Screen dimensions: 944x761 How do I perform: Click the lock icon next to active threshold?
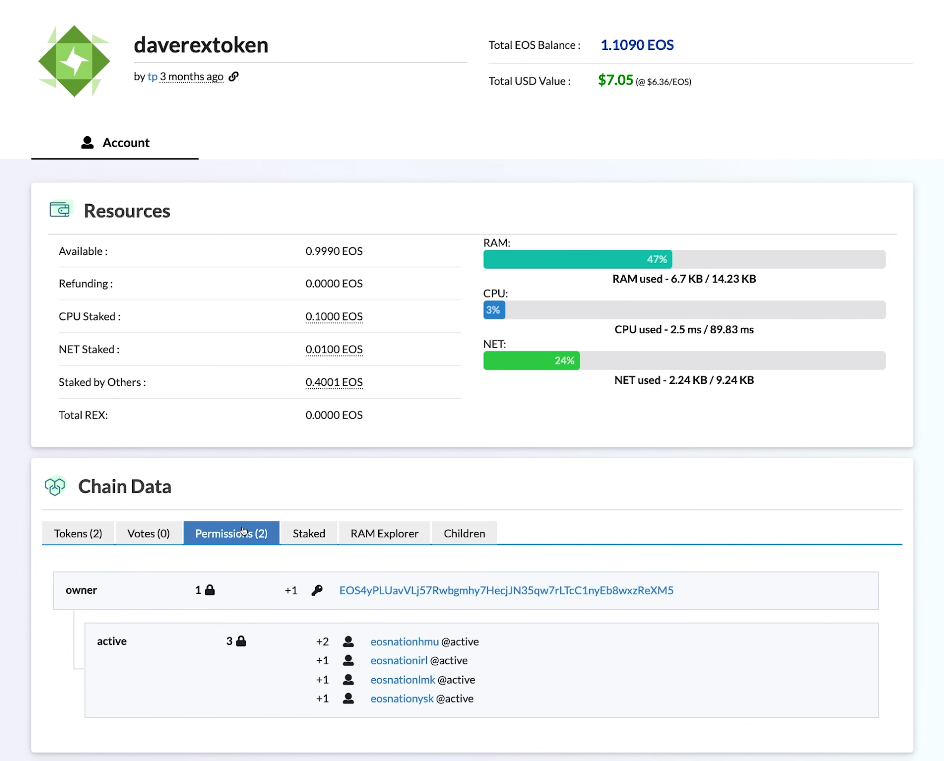click(241, 641)
